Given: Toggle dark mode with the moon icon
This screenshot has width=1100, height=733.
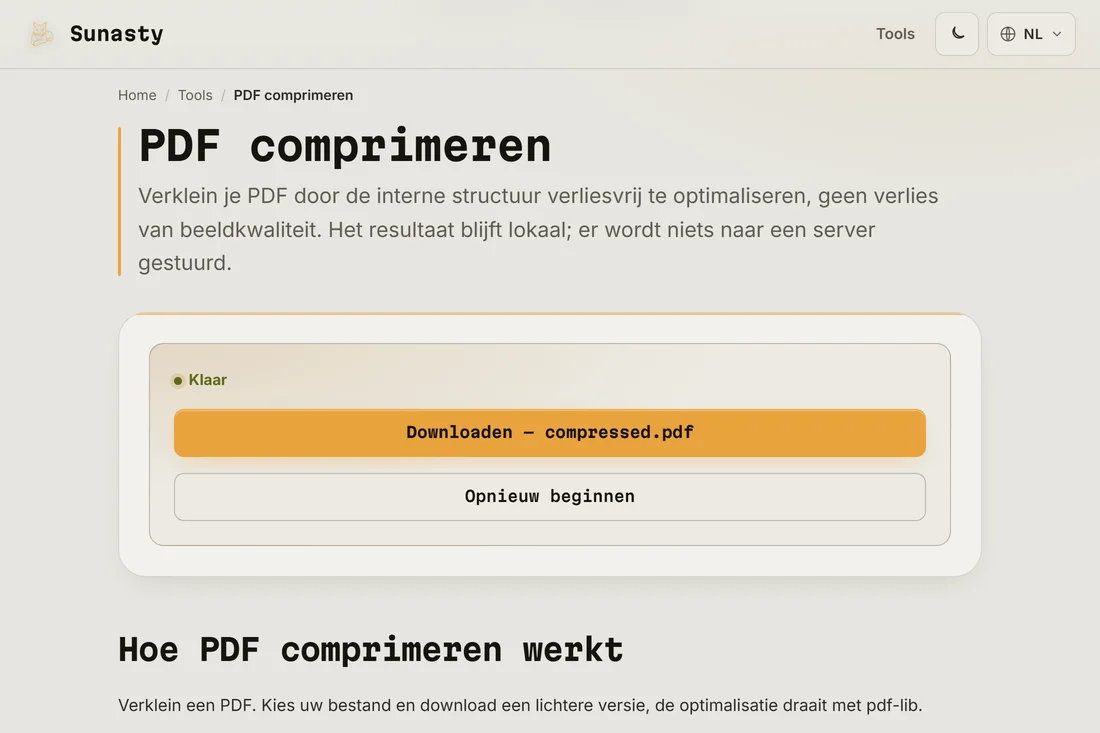Looking at the screenshot, I should click(957, 34).
